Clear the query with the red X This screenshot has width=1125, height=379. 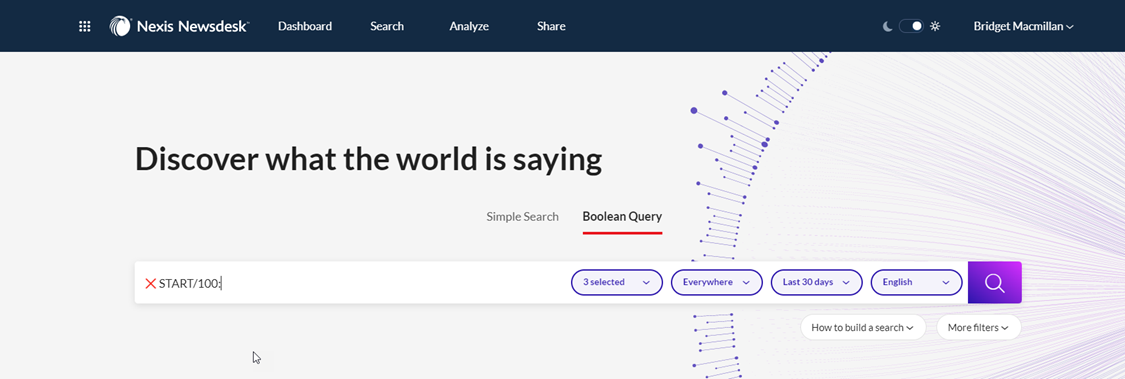click(151, 283)
